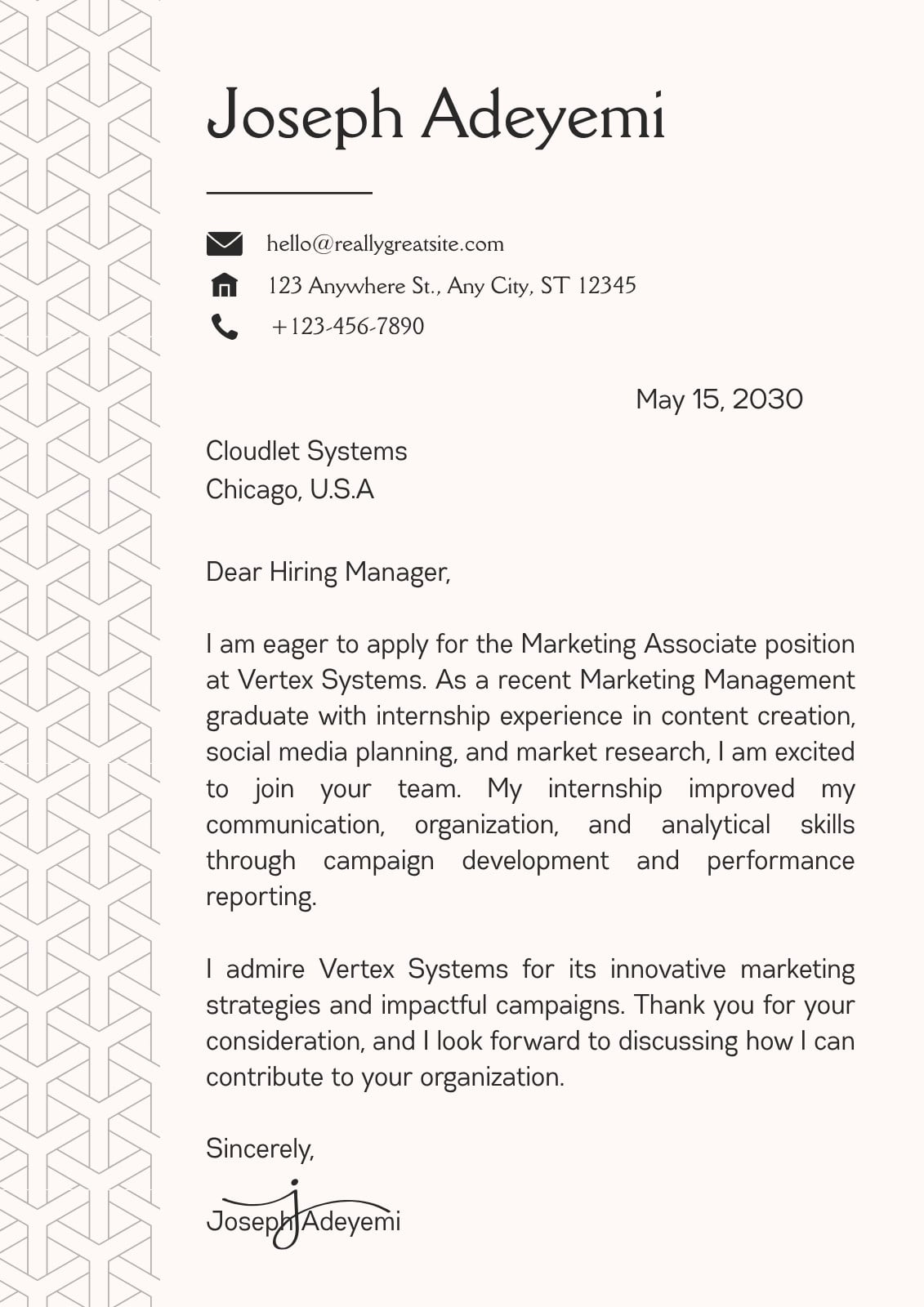Click the phone handset icon
924x1307 pixels.
(224, 327)
